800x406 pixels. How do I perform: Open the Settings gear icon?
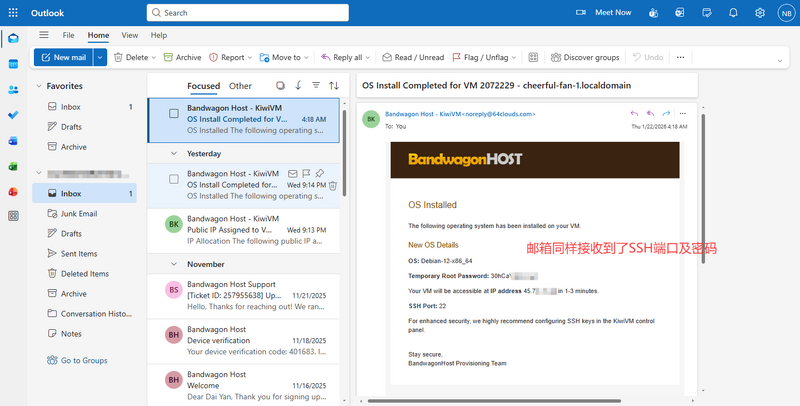pyautogui.click(x=760, y=12)
